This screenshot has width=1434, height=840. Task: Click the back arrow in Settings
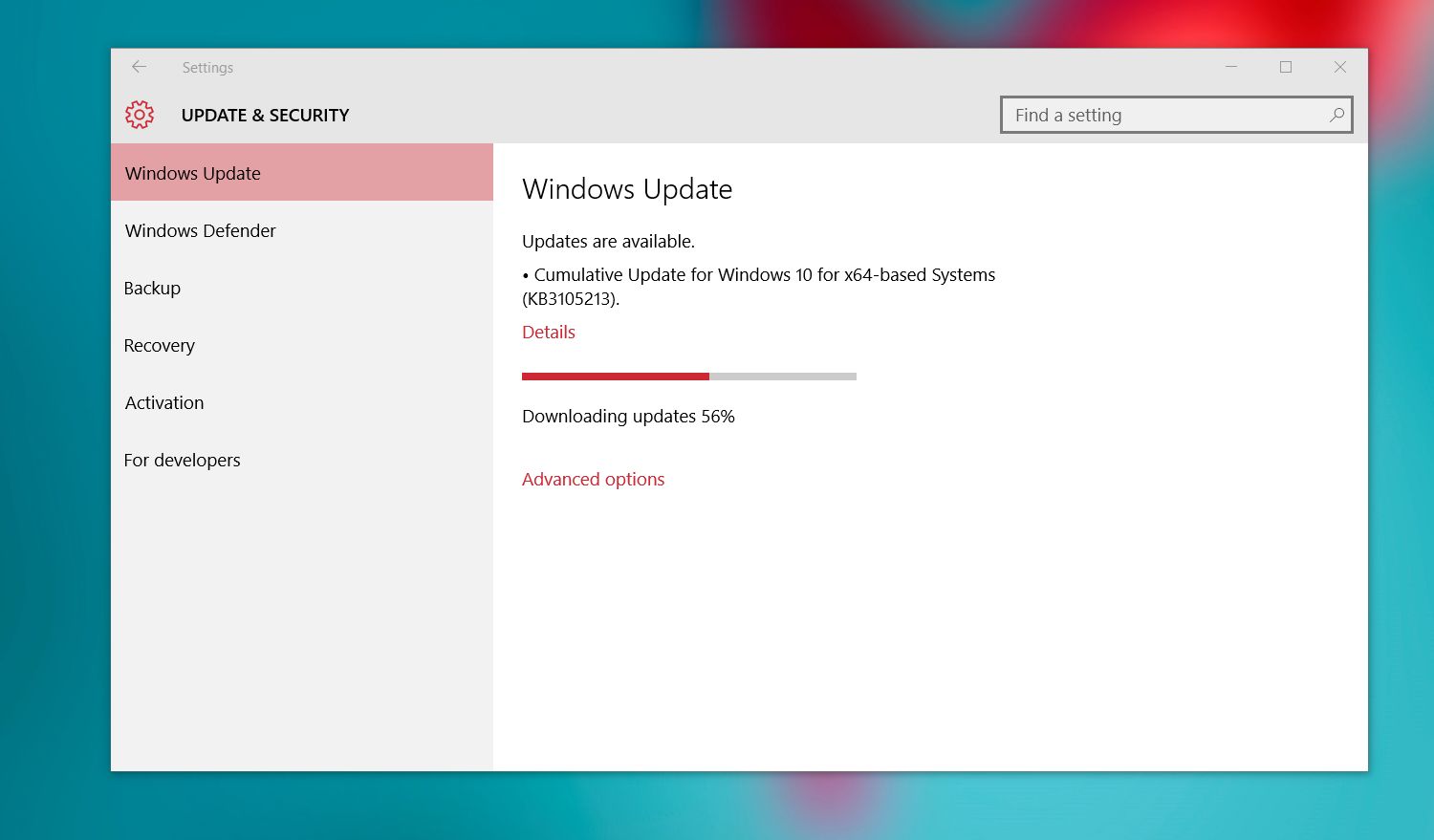[140, 67]
